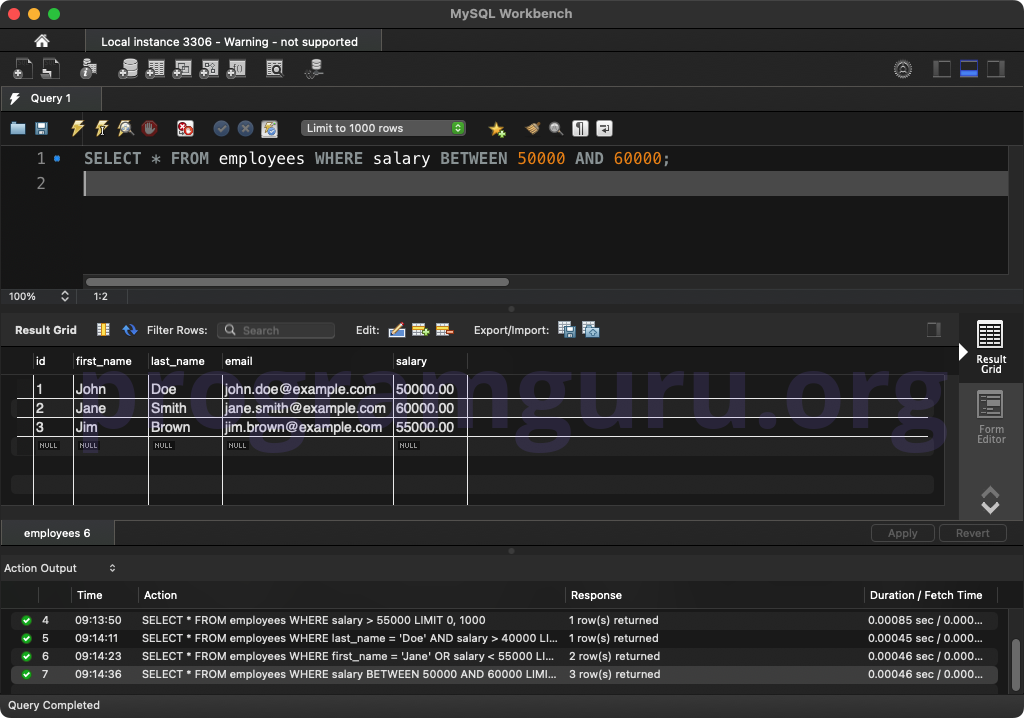Screen dimensions: 1024x718
Task: Move the Action Output vertical scrollbar
Action: tap(1016, 664)
